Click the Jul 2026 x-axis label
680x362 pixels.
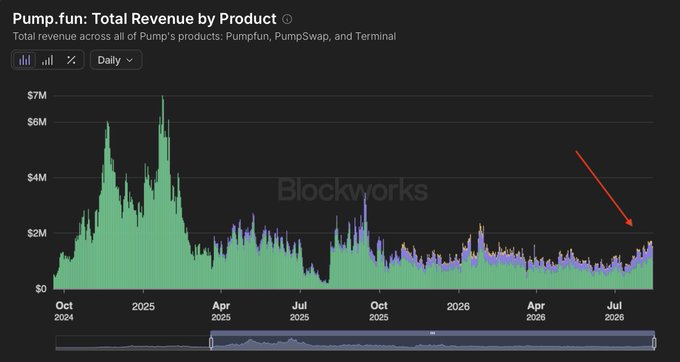(x=615, y=311)
